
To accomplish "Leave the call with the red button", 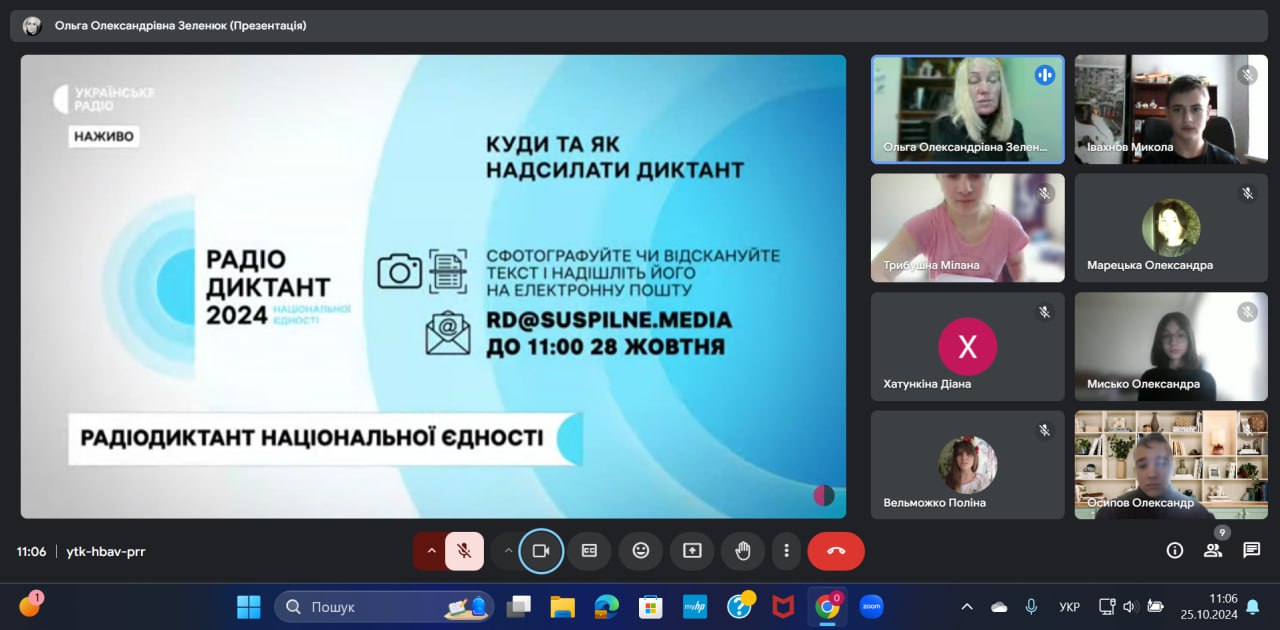I will [836, 551].
